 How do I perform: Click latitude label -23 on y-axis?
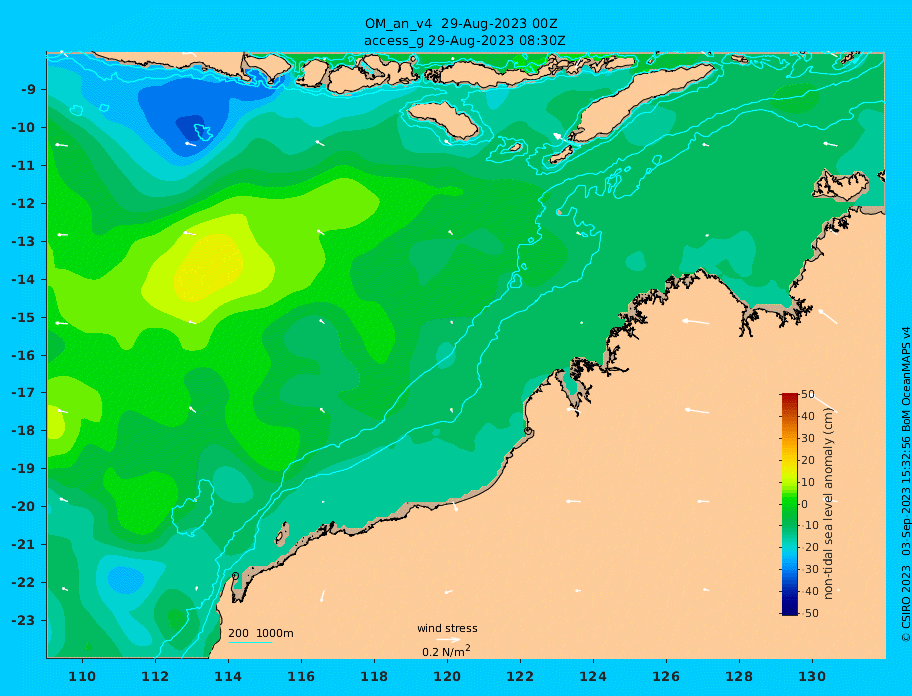[x=23, y=620]
